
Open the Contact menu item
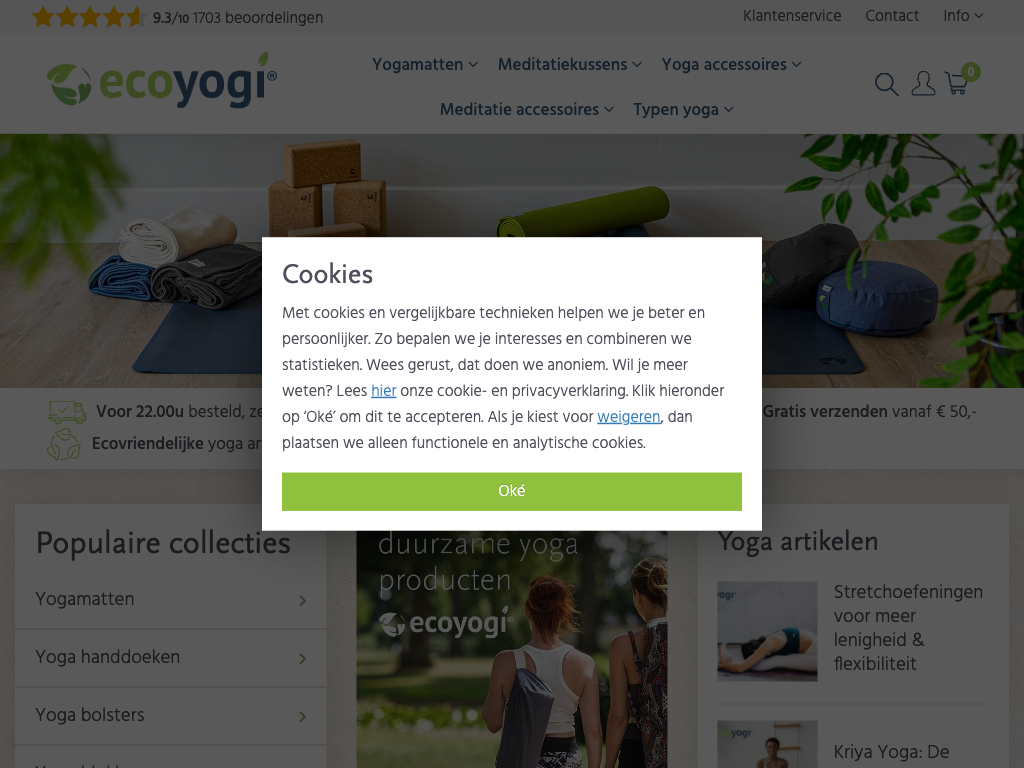coord(891,16)
